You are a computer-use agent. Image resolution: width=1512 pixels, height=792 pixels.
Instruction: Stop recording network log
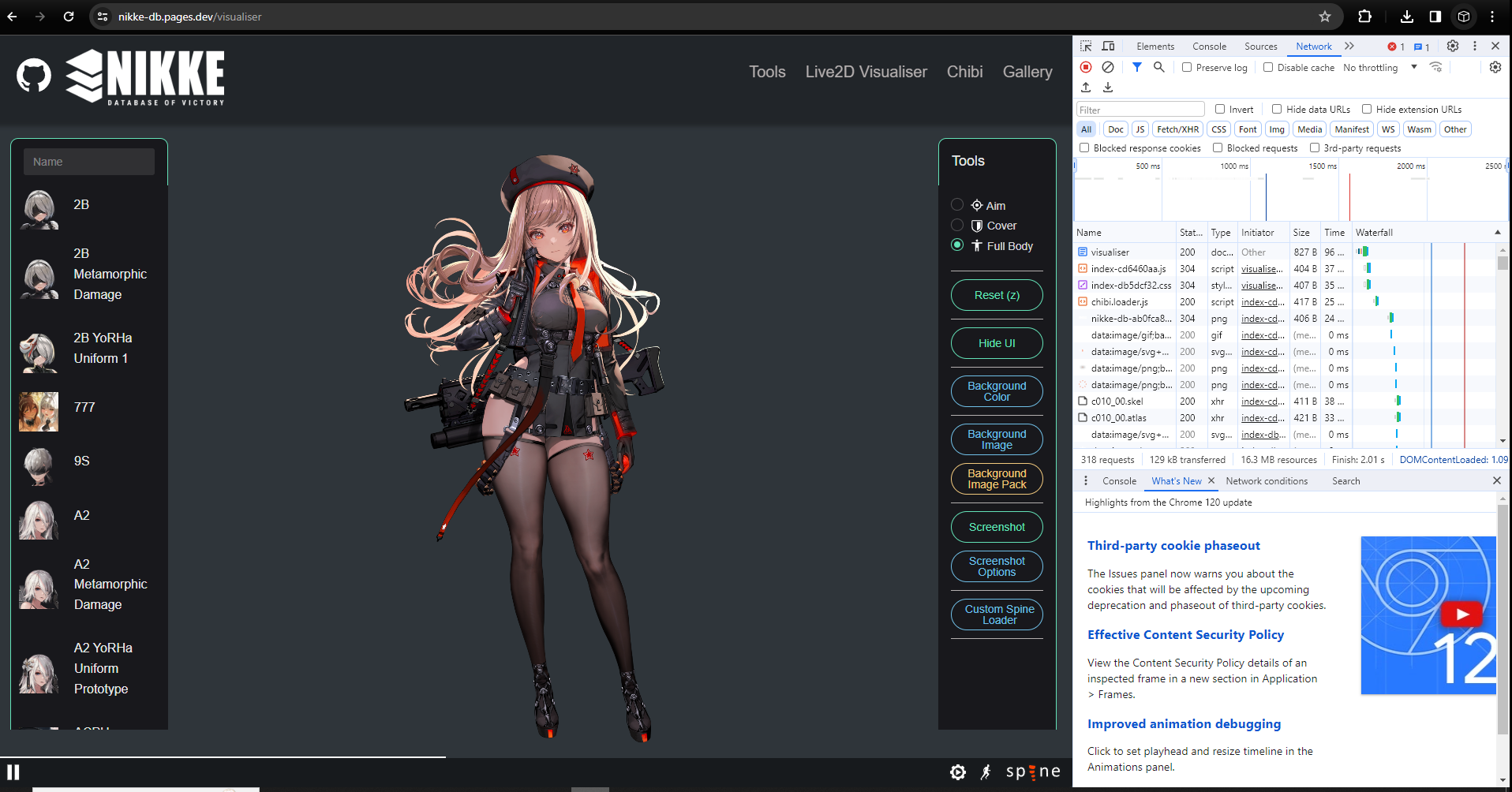point(1086,67)
